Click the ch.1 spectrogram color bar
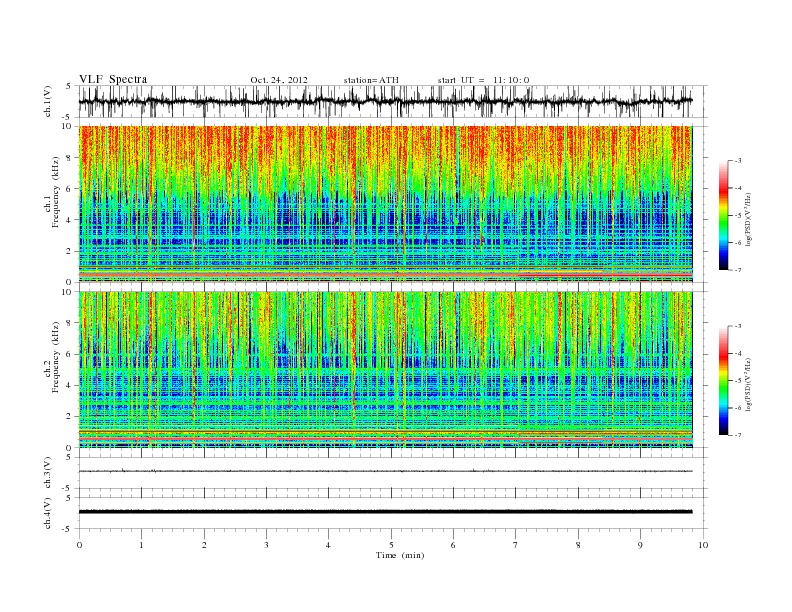 click(x=723, y=216)
